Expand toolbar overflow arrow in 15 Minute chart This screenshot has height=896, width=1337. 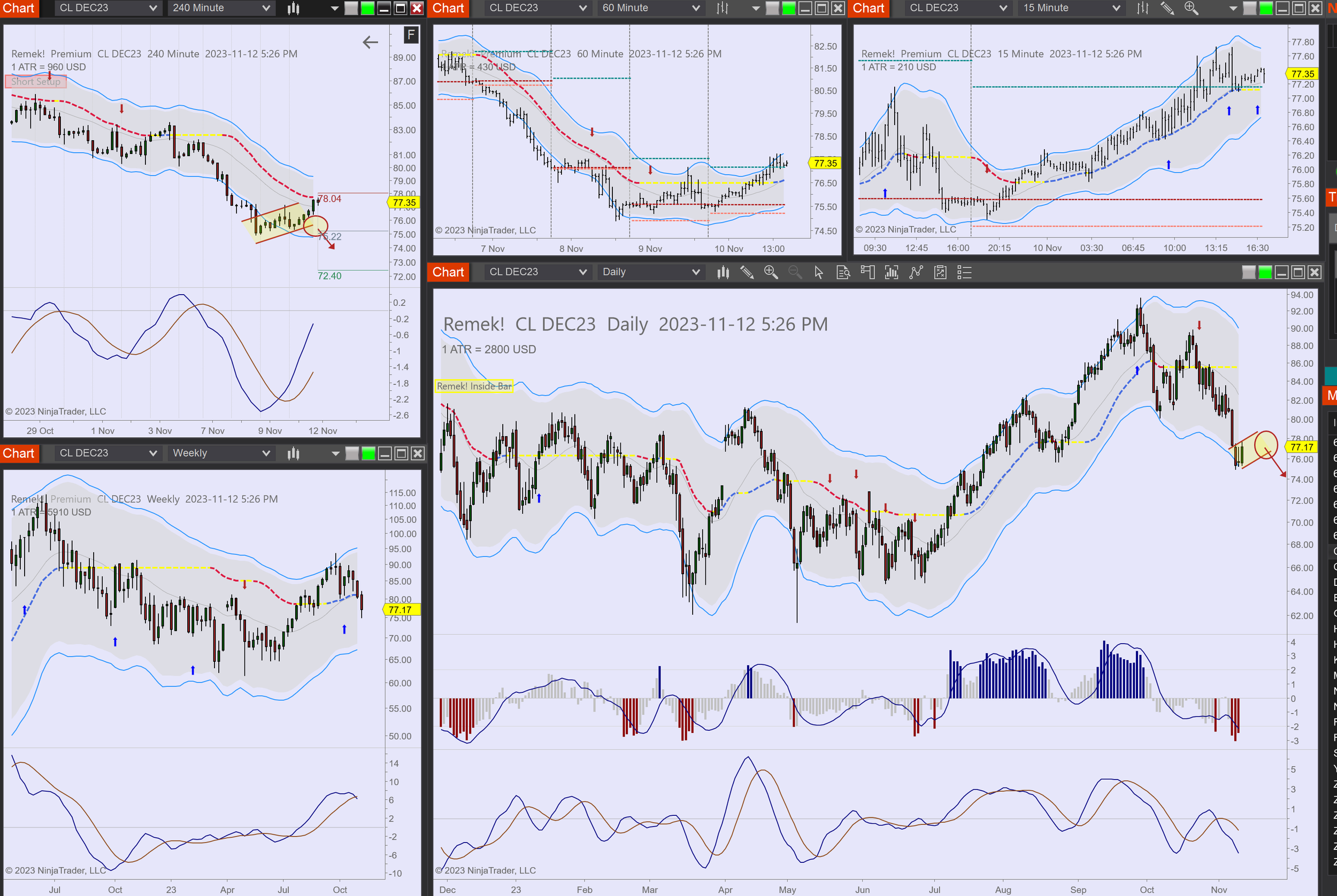click(1233, 8)
